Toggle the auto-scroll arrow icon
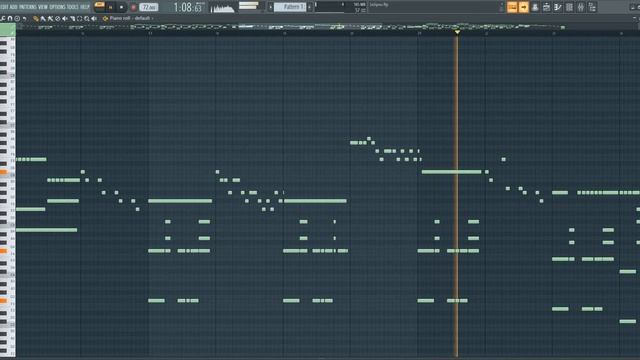This screenshot has width=640, height=360. click(x=523, y=7)
